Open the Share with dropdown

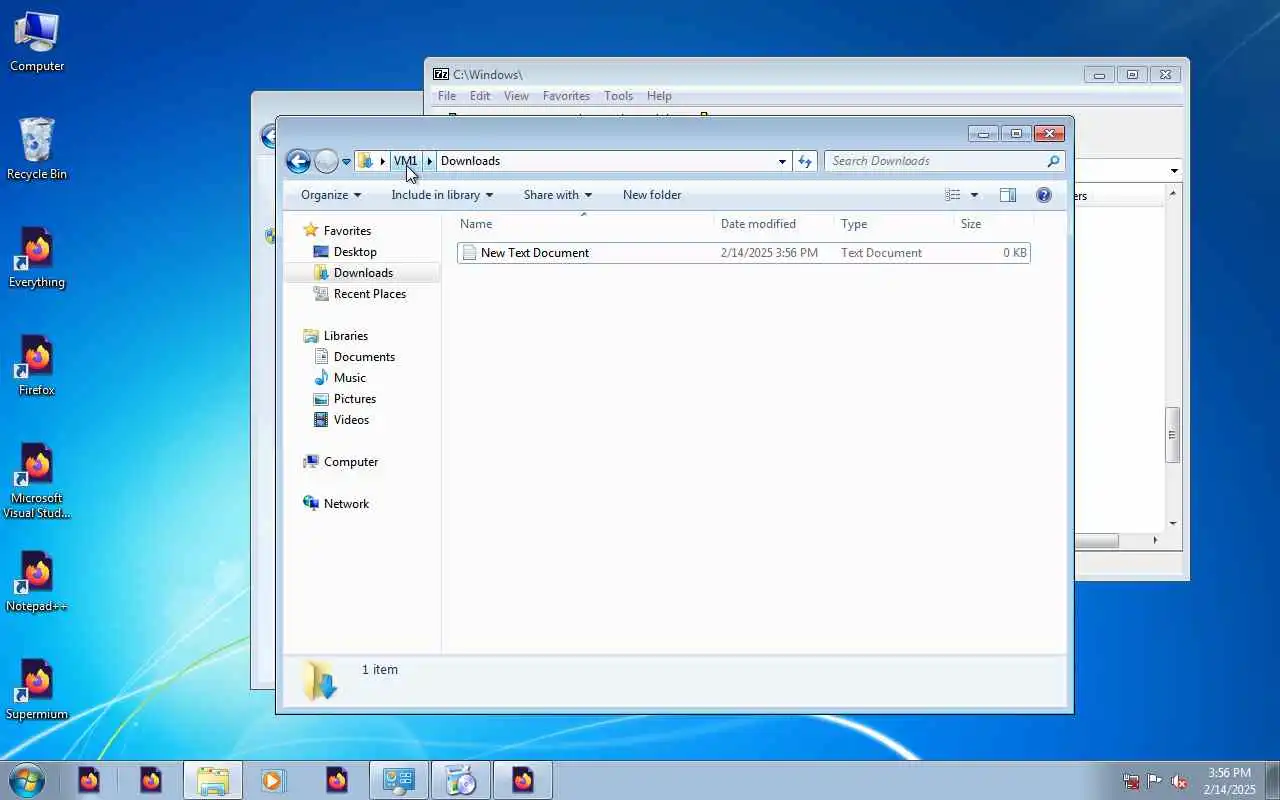click(558, 195)
